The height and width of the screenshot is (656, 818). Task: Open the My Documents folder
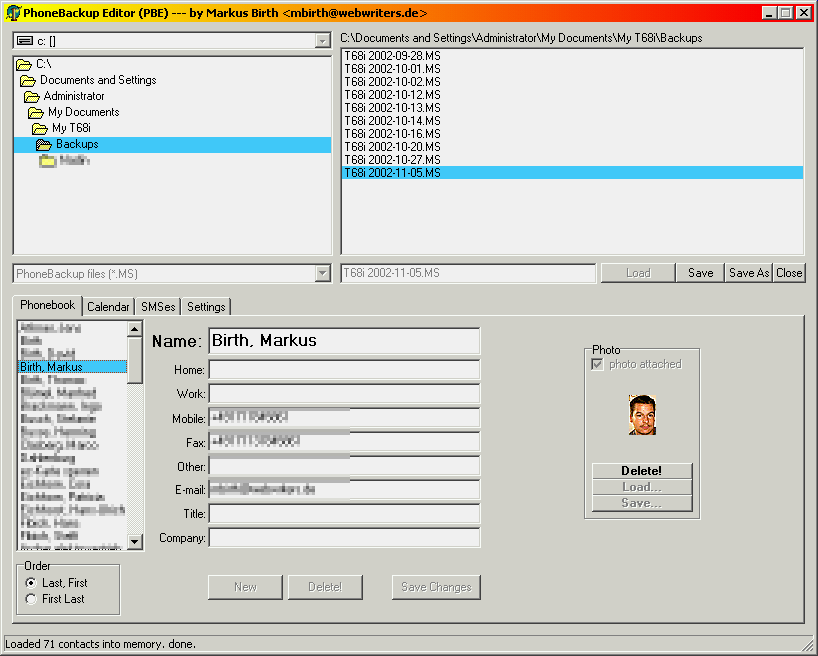tap(83, 112)
